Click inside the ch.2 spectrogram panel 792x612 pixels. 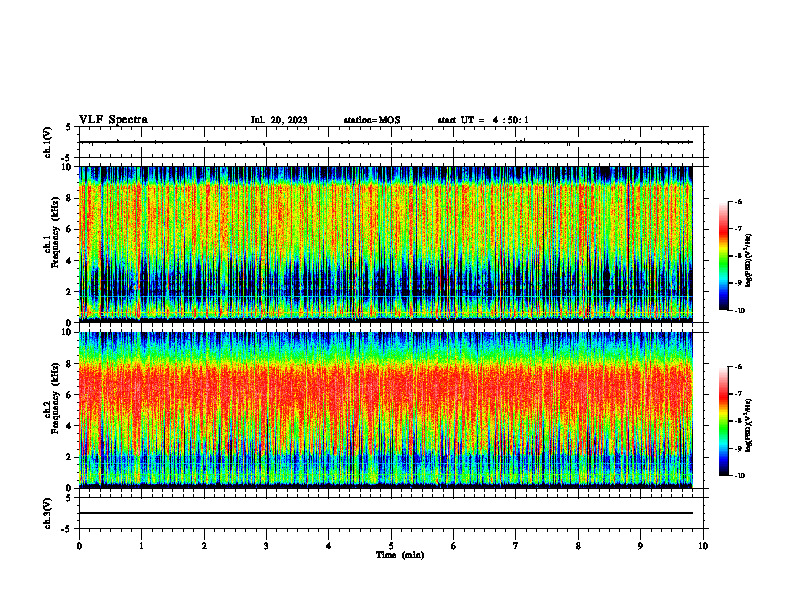click(x=386, y=410)
